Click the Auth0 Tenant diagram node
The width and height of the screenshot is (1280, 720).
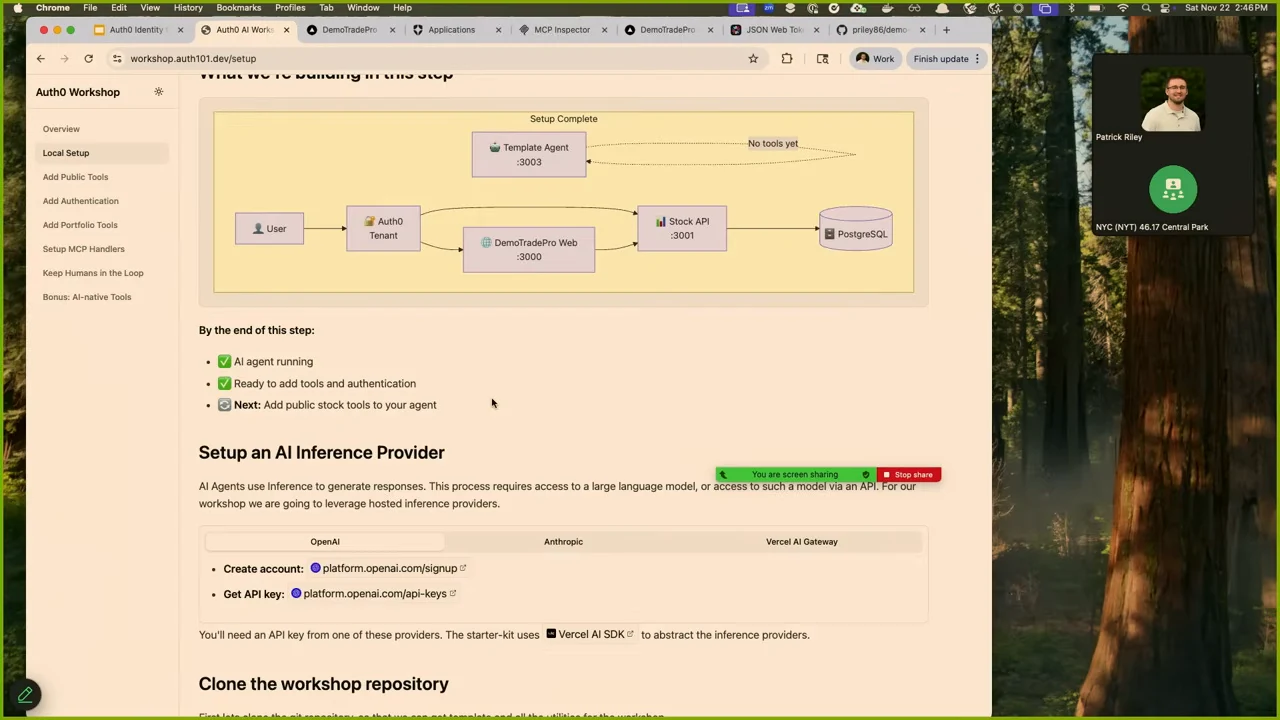point(383,228)
